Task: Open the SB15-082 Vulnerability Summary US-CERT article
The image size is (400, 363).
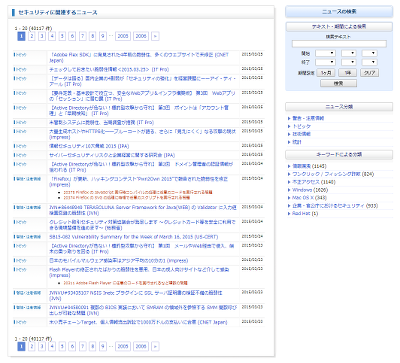Action: pyautogui.click(x=133, y=237)
